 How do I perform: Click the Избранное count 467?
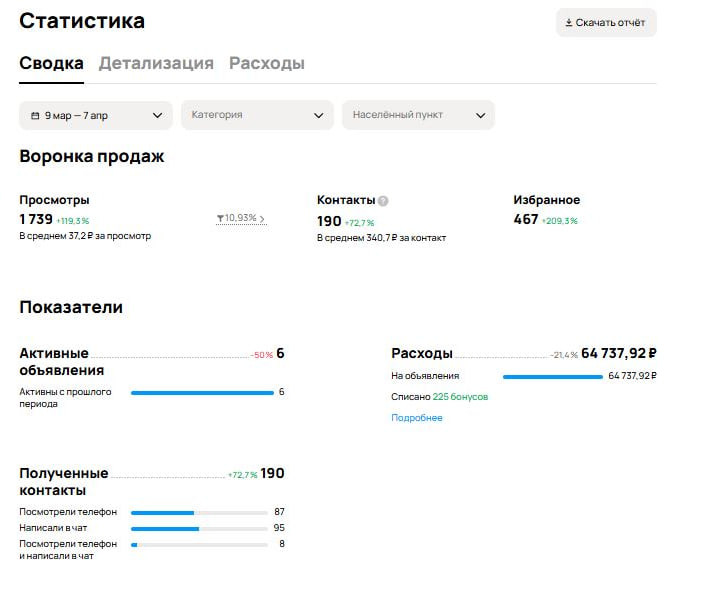click(526, 219)
